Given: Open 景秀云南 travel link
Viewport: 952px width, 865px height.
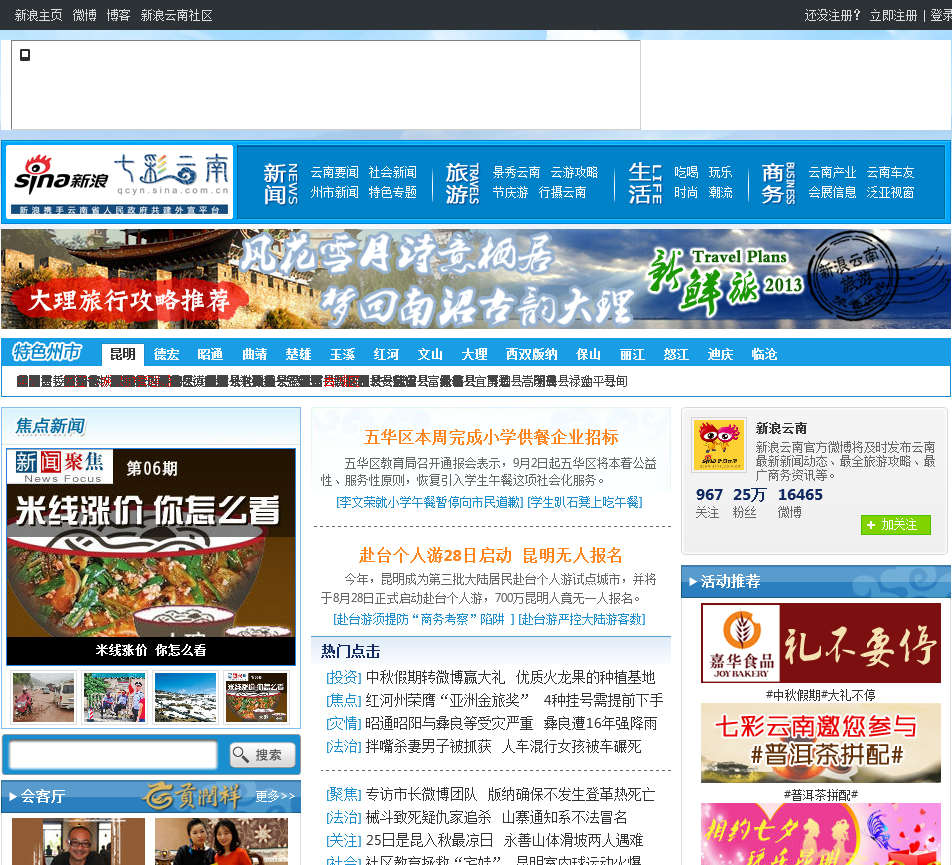Looking at the screenshot, I should pos(516,172).
